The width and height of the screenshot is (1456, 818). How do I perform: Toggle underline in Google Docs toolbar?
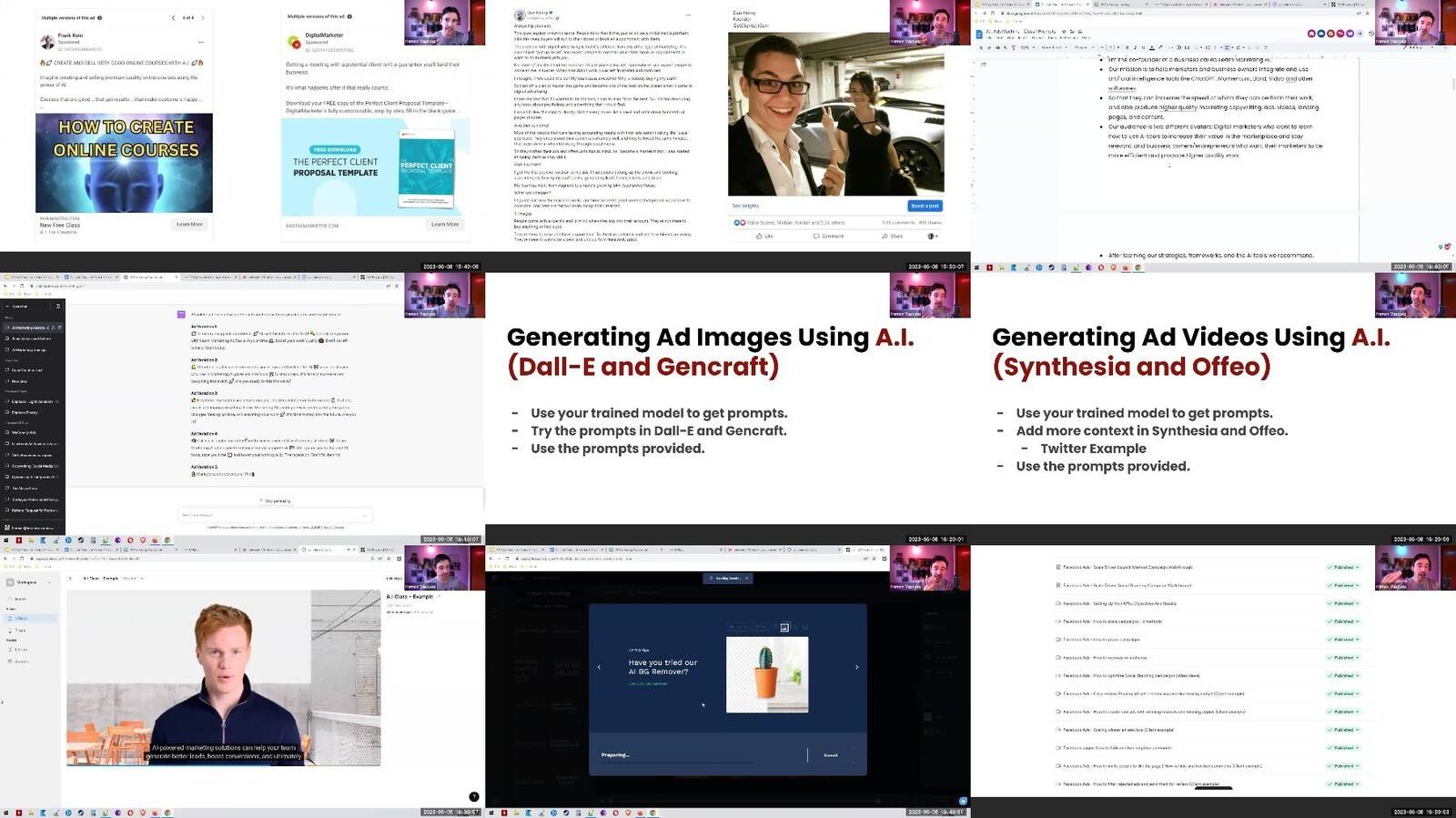tap(1144, 47)
